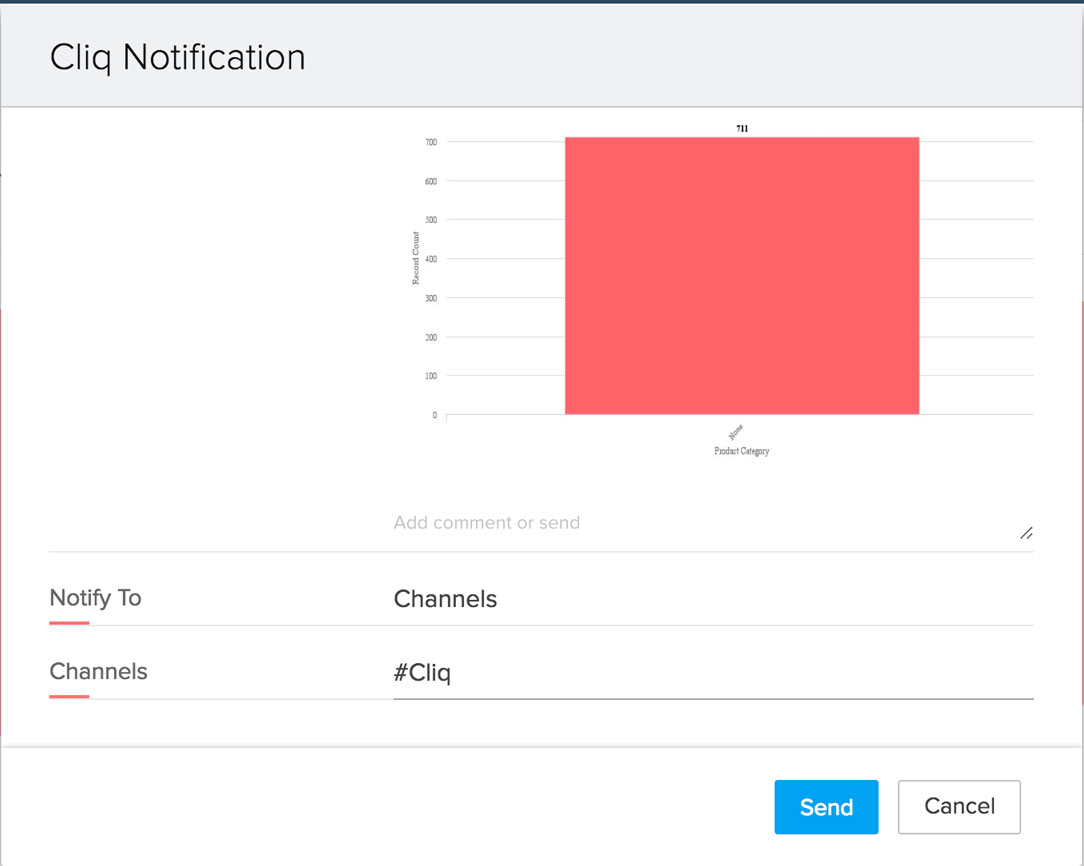Viewport: 1084px width, 866px height.
Task: Click the #Cliq channels input field
Action: click(x=712, y=673)
